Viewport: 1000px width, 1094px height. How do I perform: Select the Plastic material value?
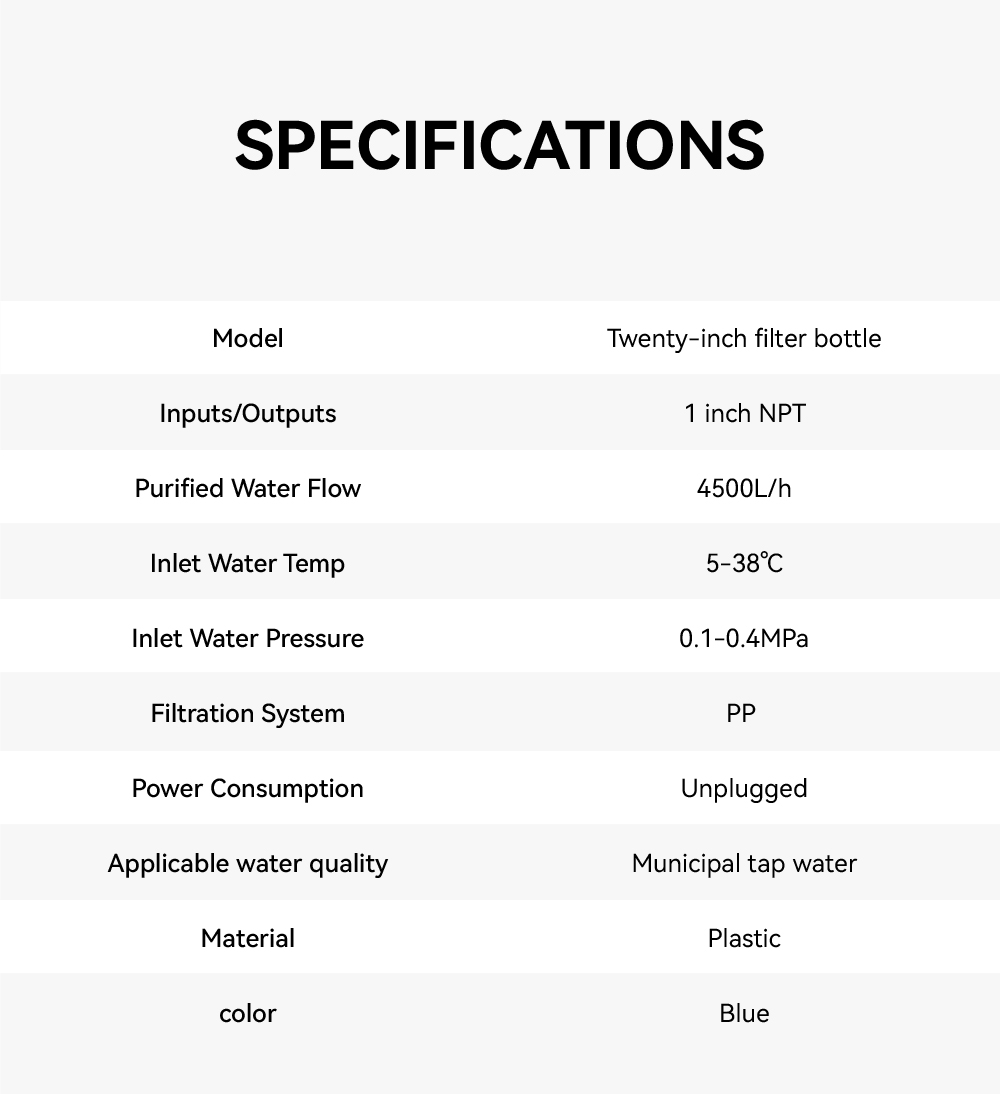(x=744, y=938)
